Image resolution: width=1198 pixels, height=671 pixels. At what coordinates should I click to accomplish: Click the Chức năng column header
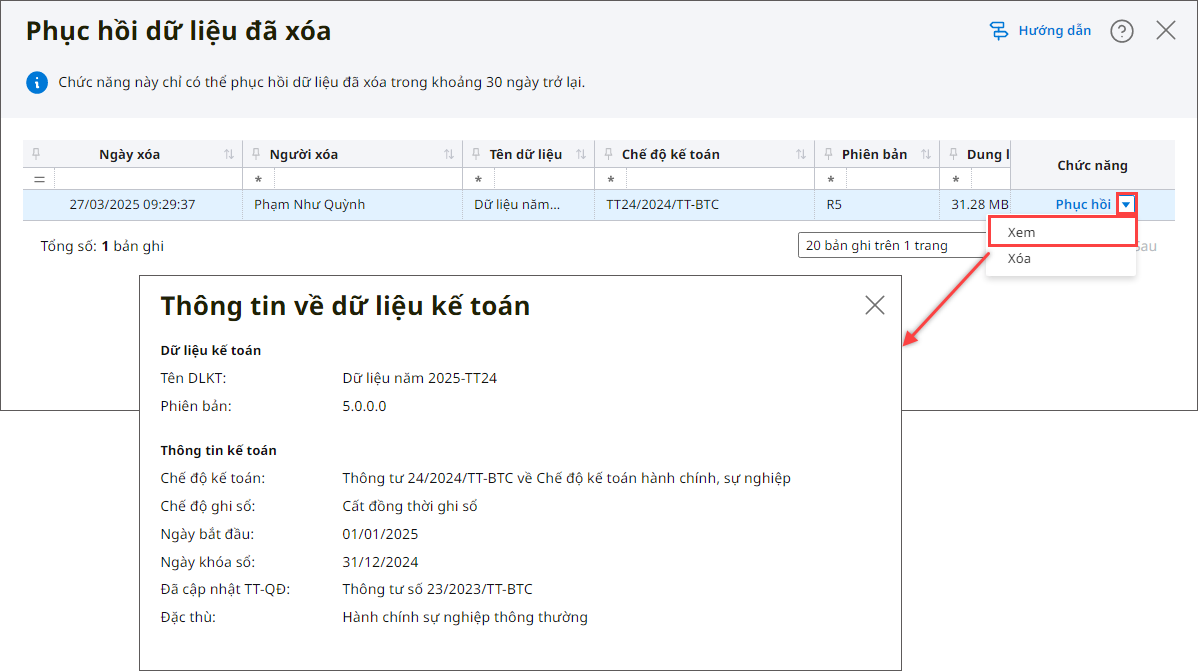pos(1092,165)
